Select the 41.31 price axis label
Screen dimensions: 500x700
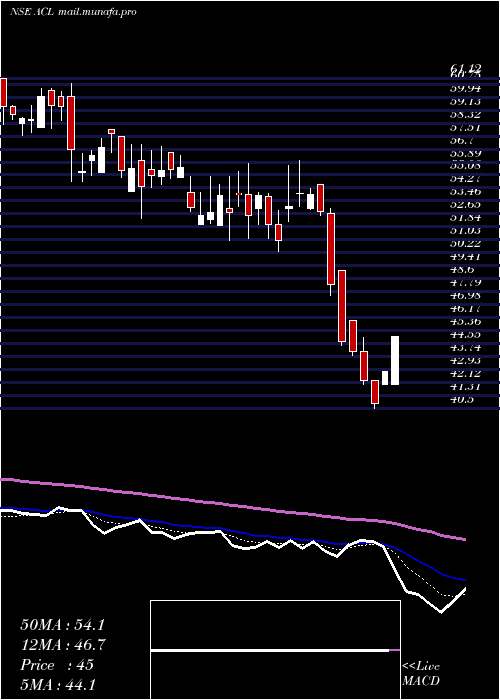pyautogui.click(x=466, y=386)
